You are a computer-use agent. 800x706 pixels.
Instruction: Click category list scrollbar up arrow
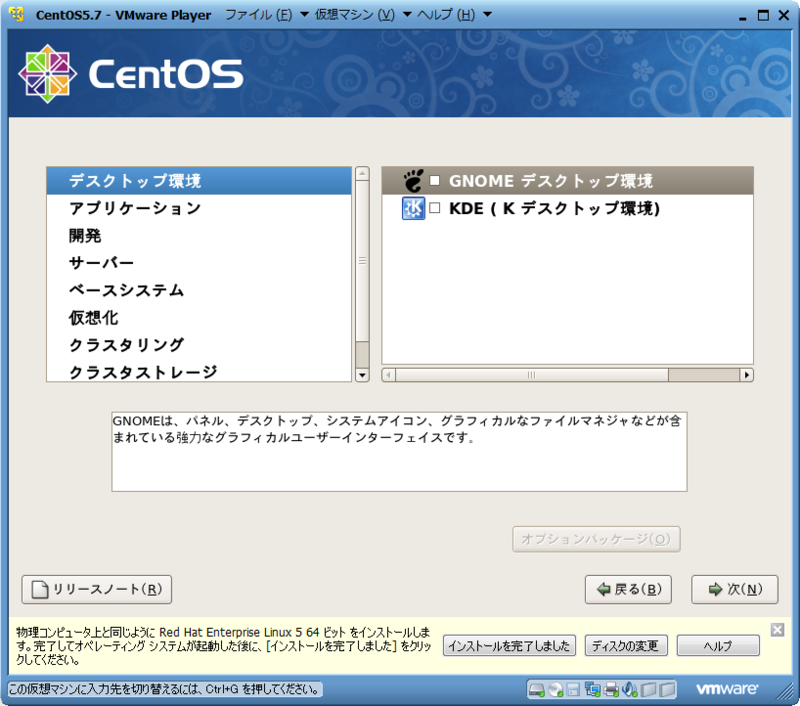click(362, 173)
